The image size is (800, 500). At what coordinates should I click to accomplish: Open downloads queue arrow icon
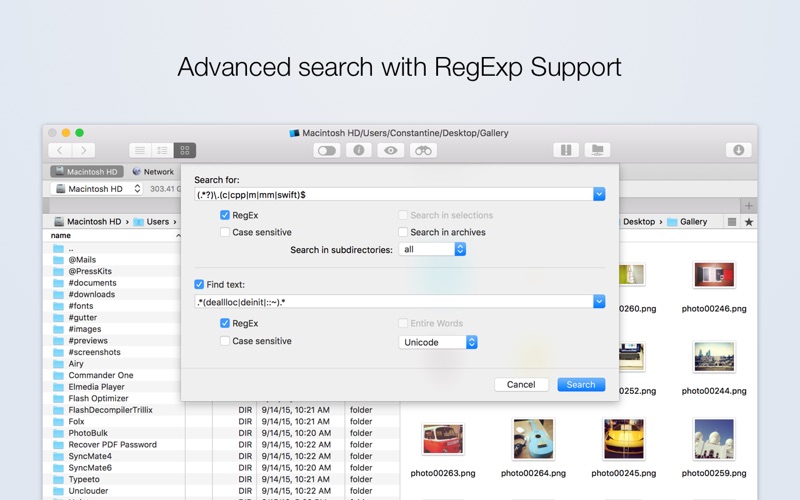[x=738, y=150]
